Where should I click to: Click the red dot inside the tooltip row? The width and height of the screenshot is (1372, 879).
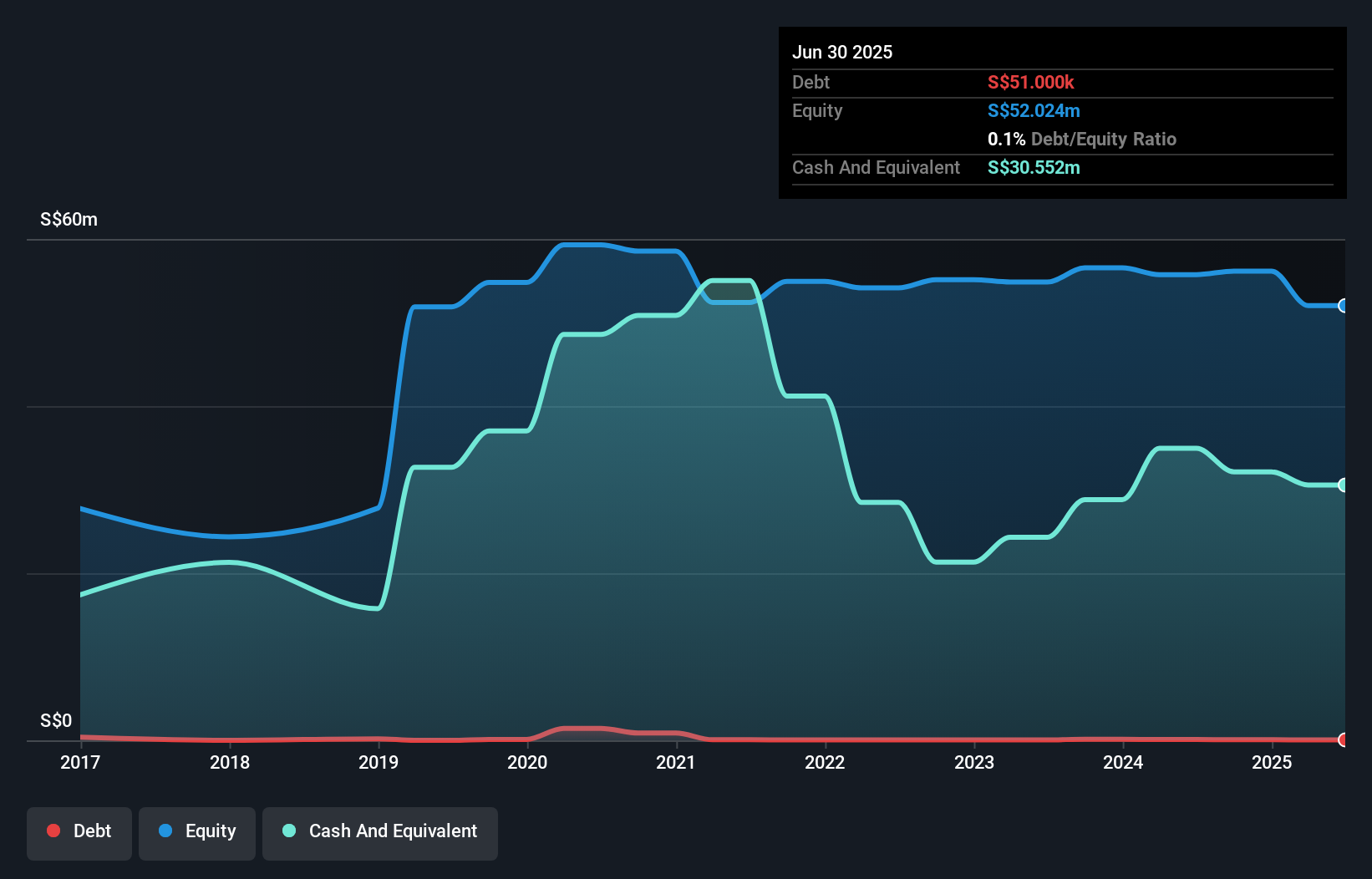(1031, 82)
